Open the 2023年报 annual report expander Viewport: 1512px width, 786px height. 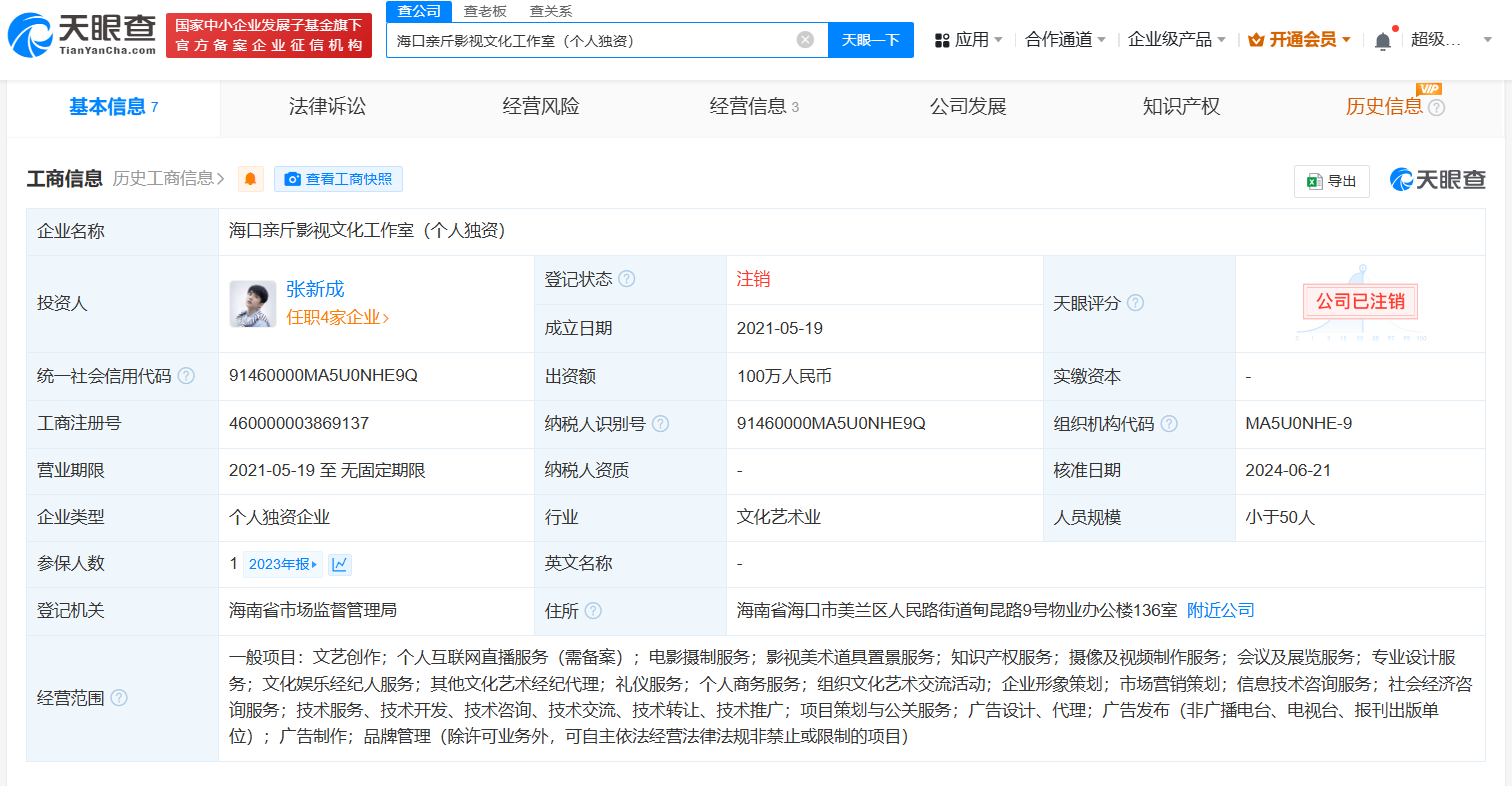pos(283,563)
